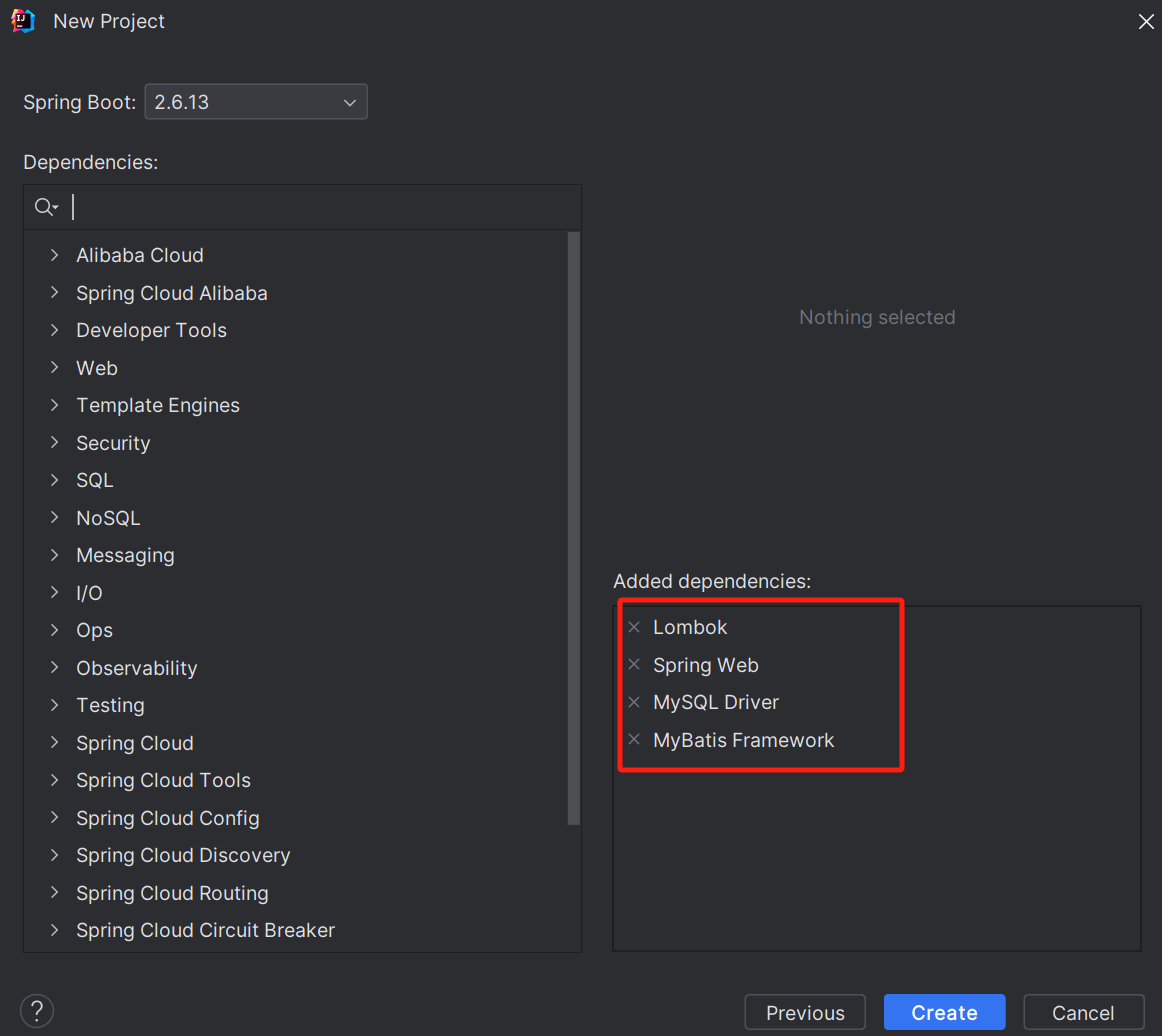Expand the Spring Cloud category chevron
Image resolution: width=1162 pixels, height=1036 pixels.
tap(54, 742)
